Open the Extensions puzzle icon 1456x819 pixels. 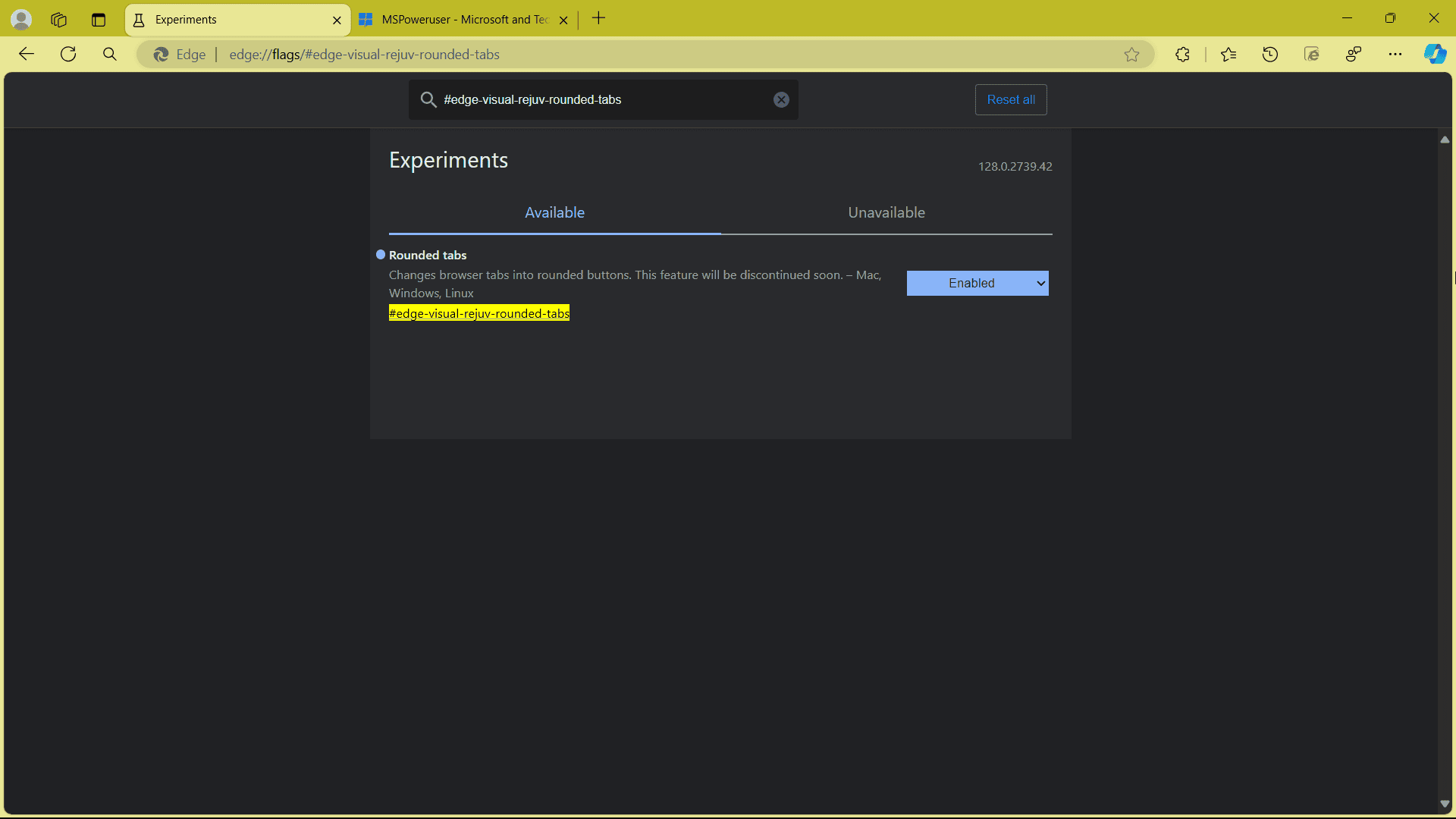pyautogui.click(x=1182, y=54)
